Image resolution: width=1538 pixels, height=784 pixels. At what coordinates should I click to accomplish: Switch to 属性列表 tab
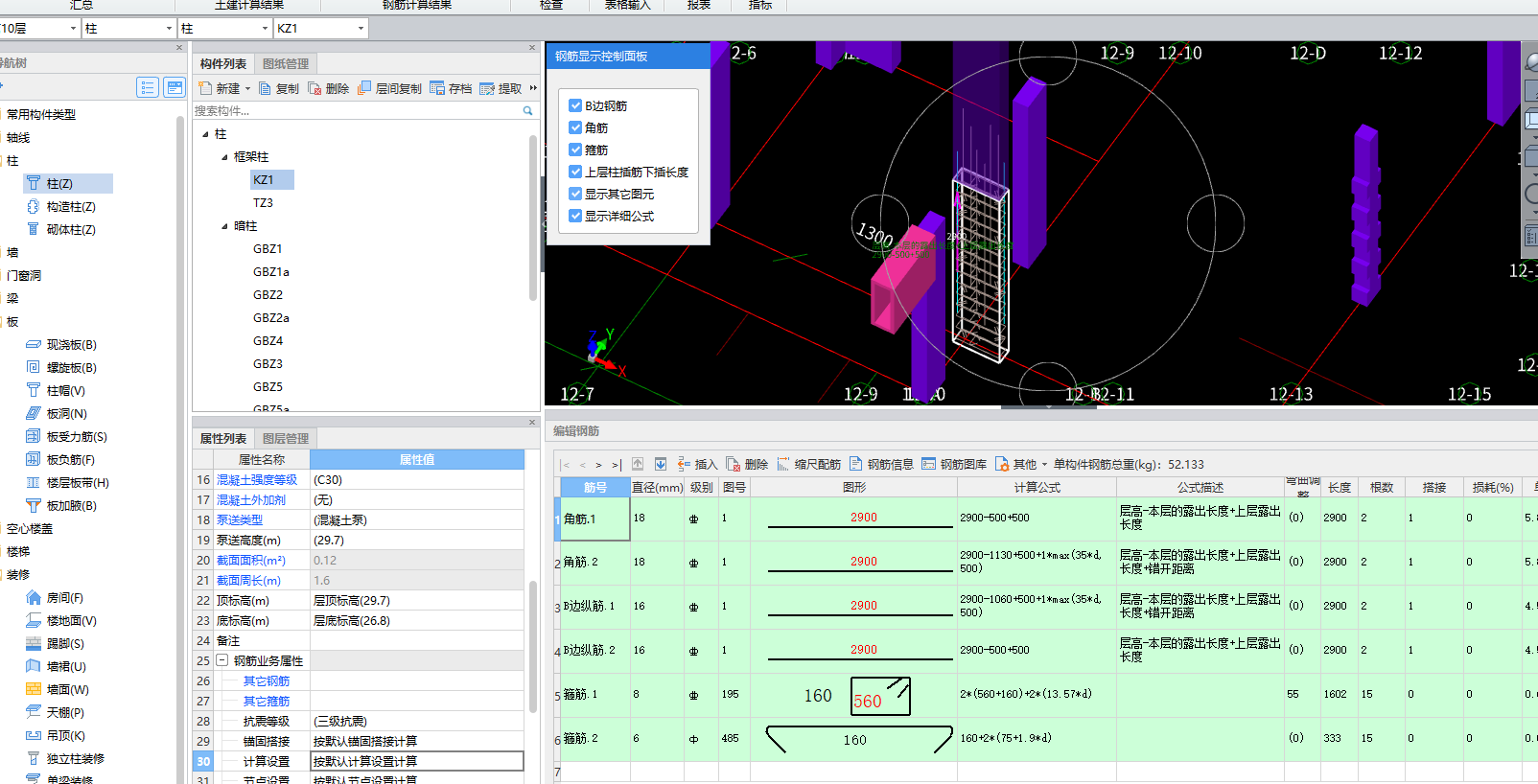pyautogui.click(x=223, y=439)
